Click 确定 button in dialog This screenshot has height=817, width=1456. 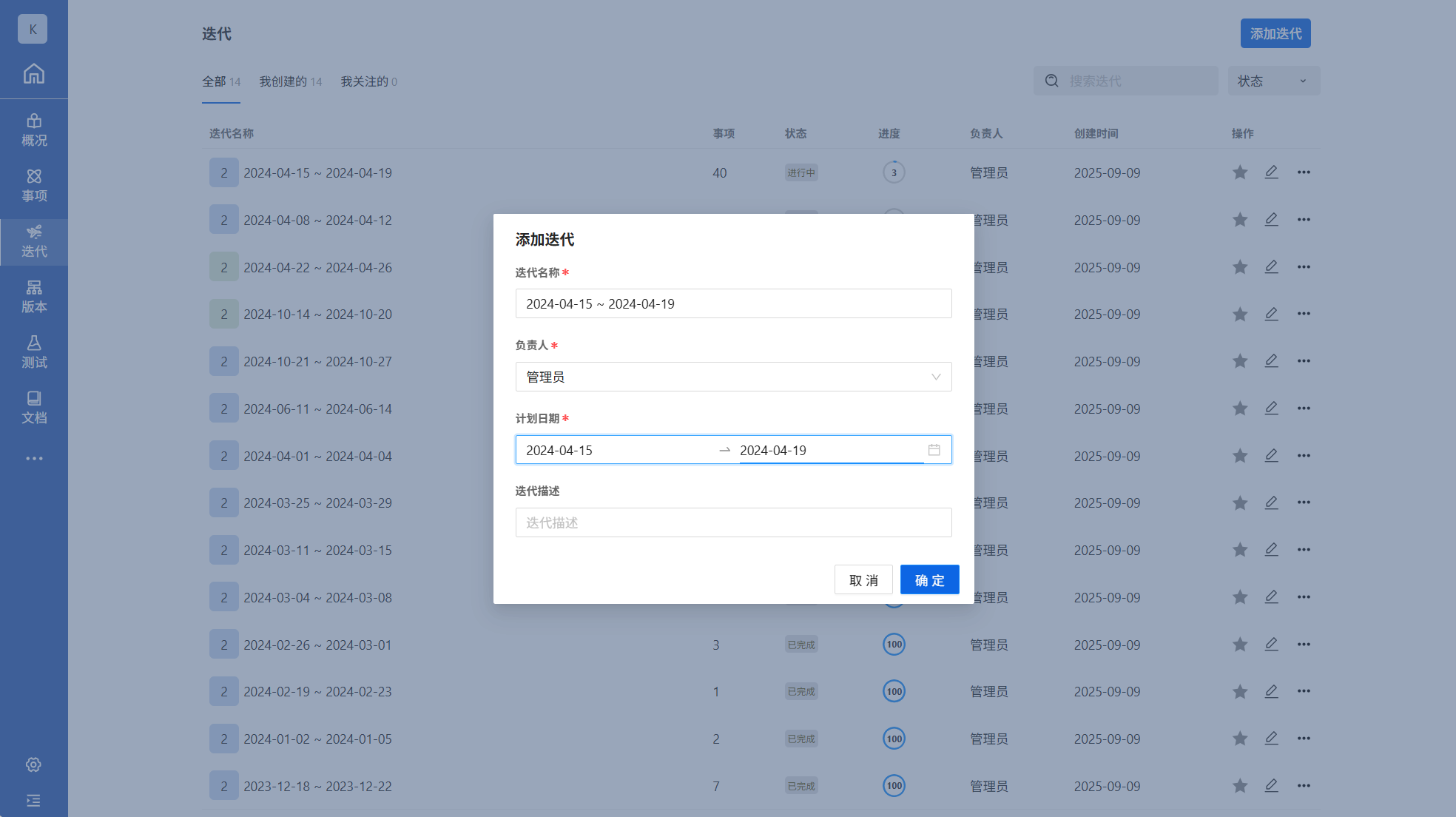tap(929, 580)
